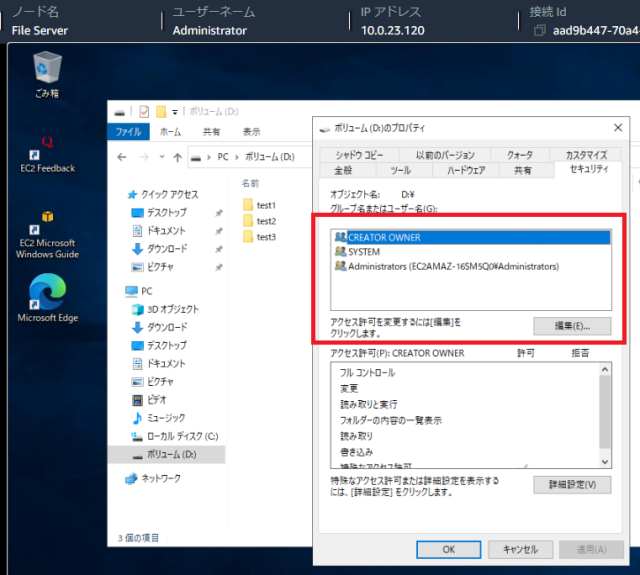The width and height of the screenshot is (640, 575).
Task: Click the properties checkmark icon in Explorer title bar
Action: [x=144, y=111]
